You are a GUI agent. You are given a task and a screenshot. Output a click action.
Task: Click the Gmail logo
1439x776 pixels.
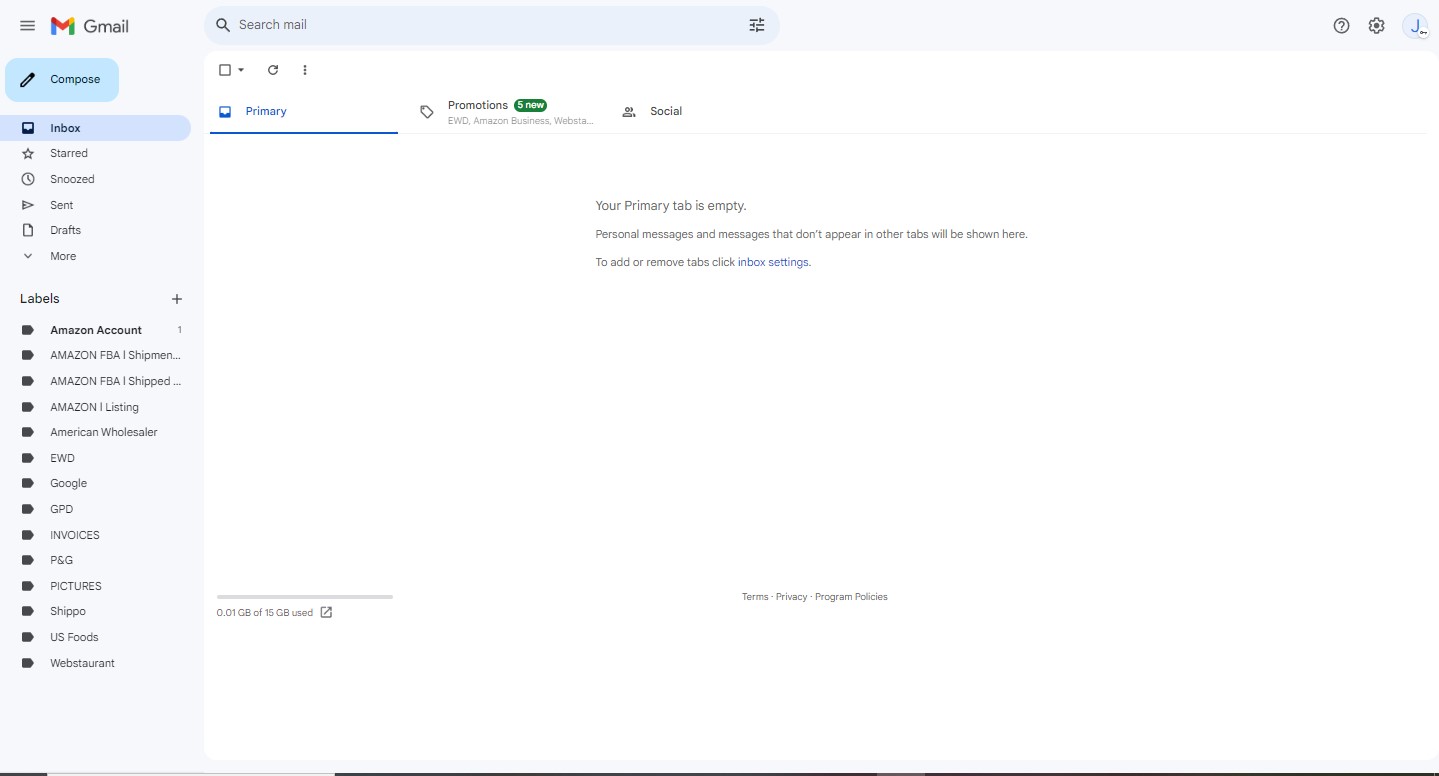coord(90,26)
